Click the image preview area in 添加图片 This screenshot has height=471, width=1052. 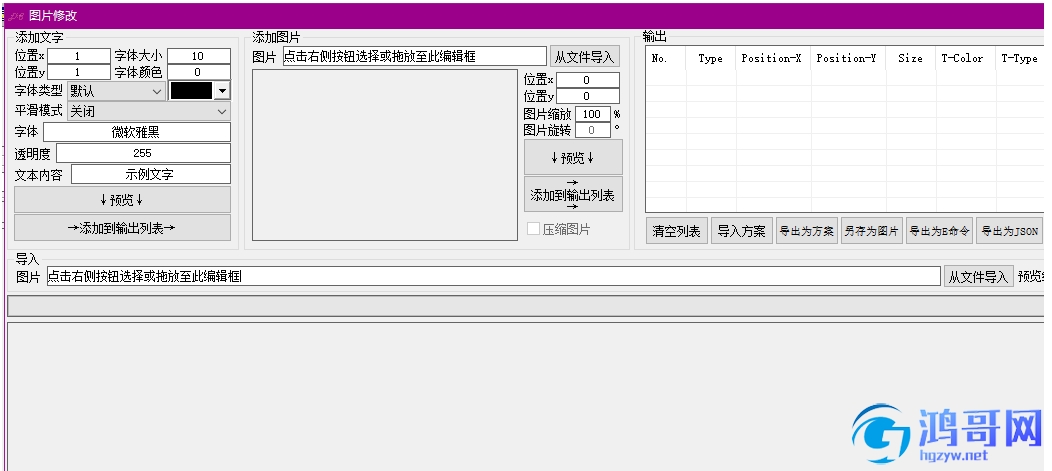coord(385,154)
